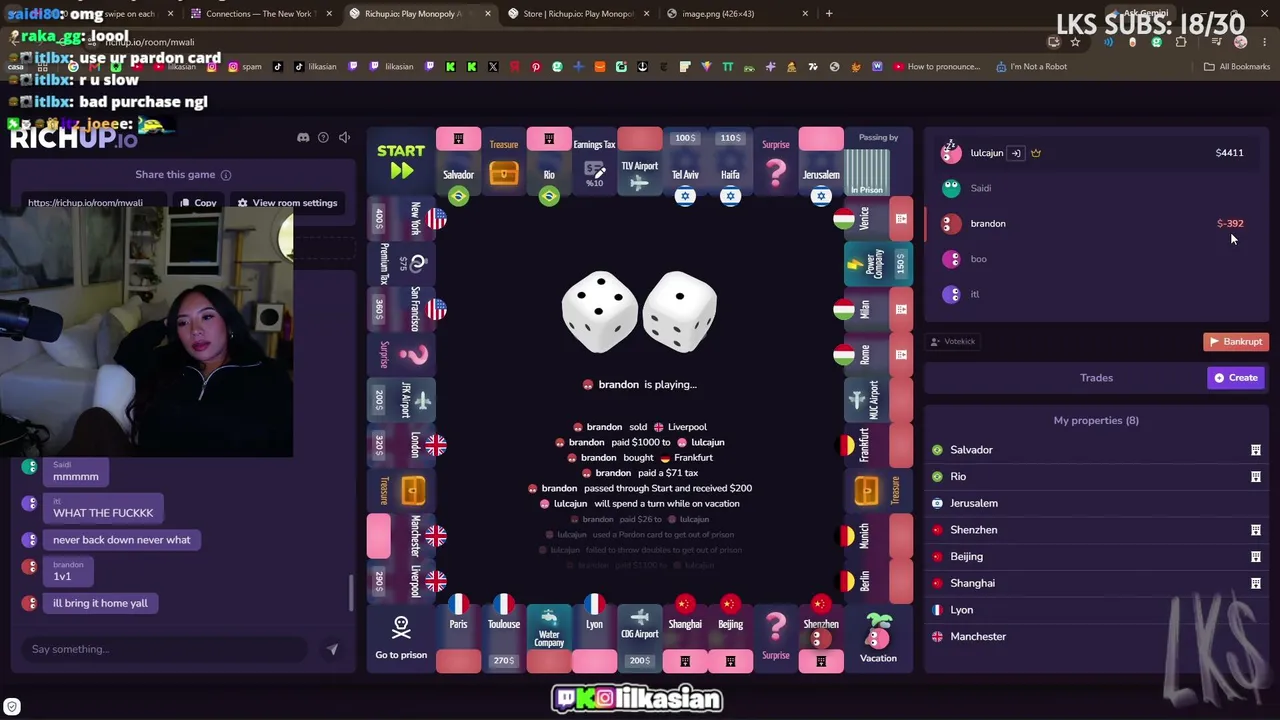Screen dimensions: 1280x720
Task: Copy the room link
Action: tap(198, 203)
